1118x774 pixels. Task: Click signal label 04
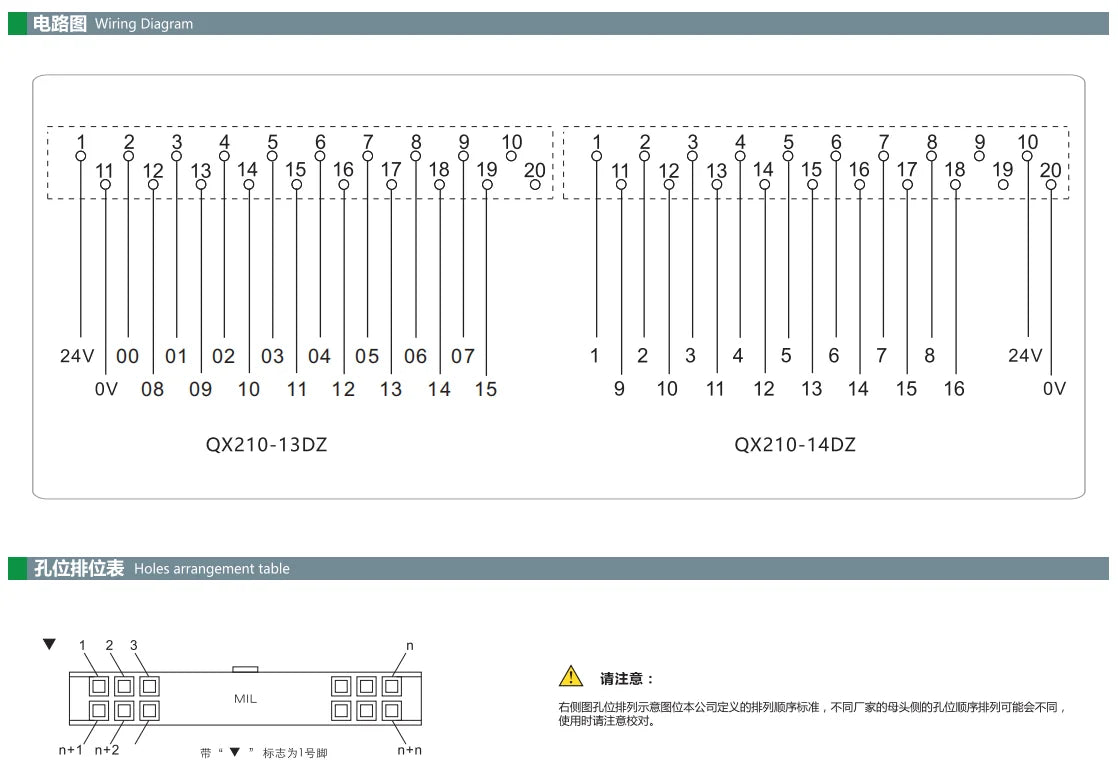319,356
